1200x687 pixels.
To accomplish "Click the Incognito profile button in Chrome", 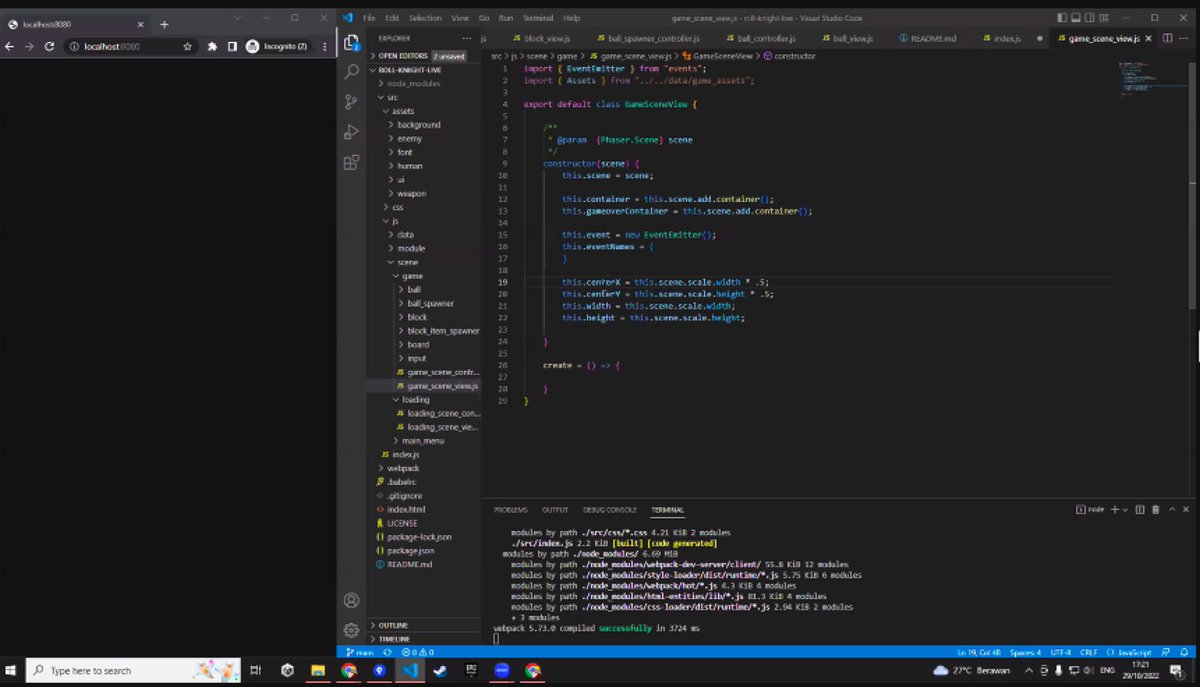I will click(x=277, y=46).
